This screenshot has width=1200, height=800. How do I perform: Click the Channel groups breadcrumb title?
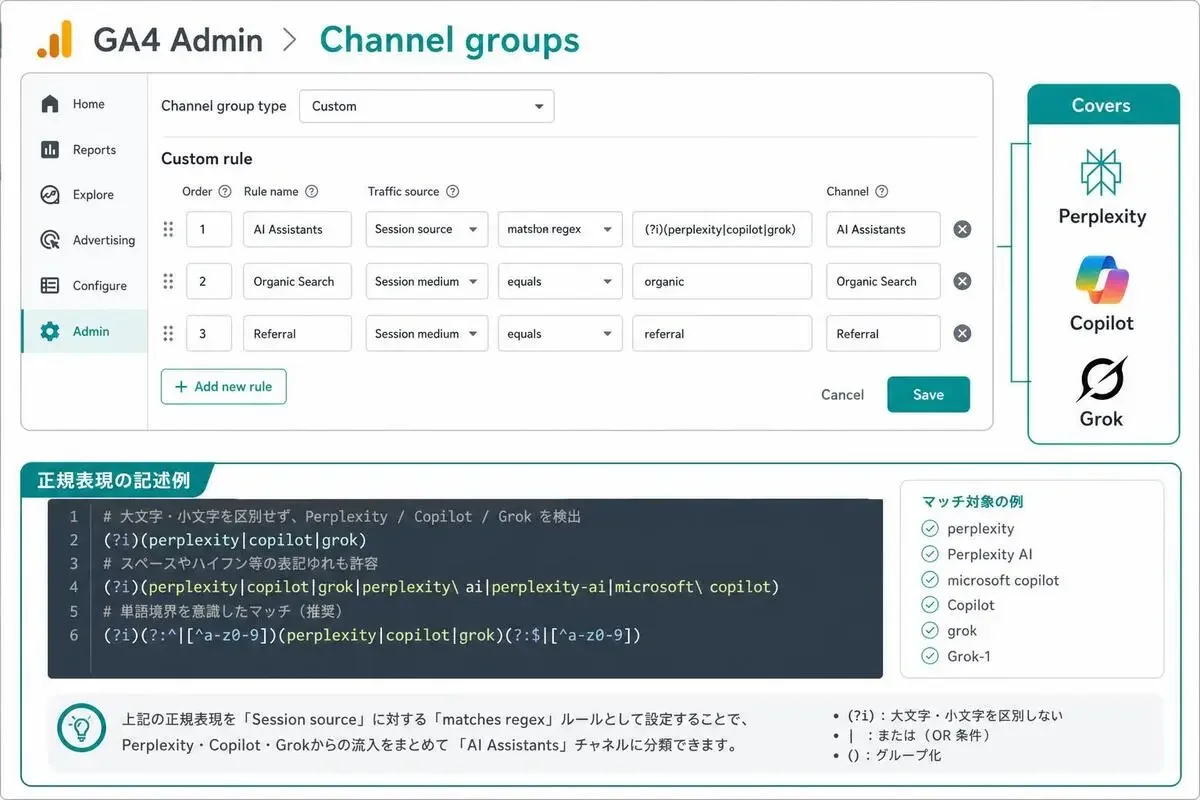449,40
